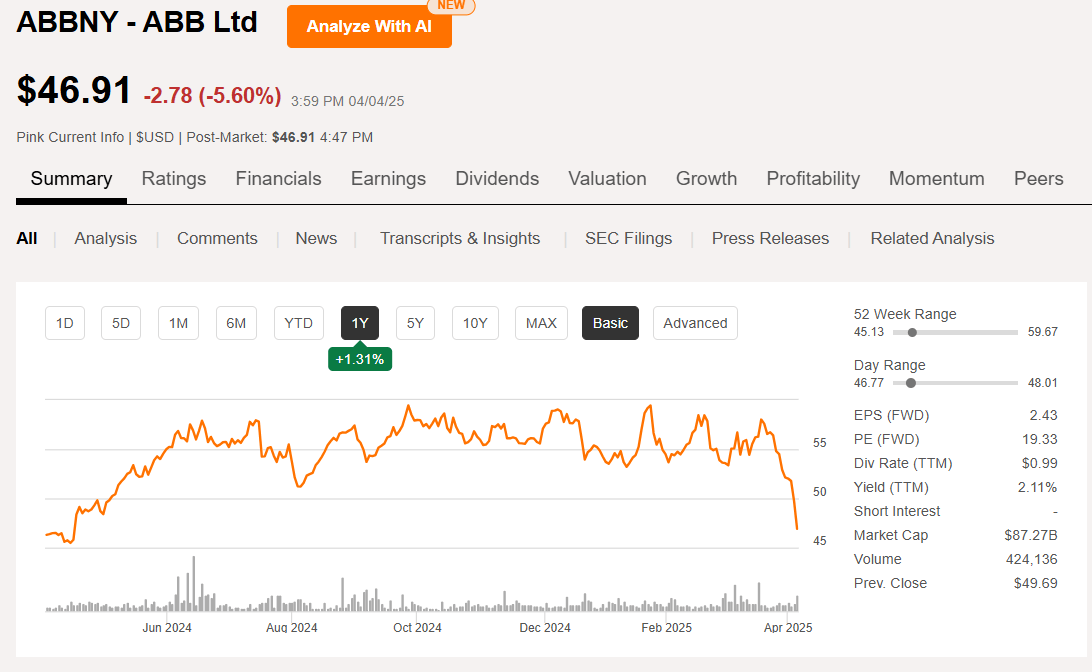Screen dimensions: 1092x672
Task: Click the Day Range slider marker
Action: (910, 382)
